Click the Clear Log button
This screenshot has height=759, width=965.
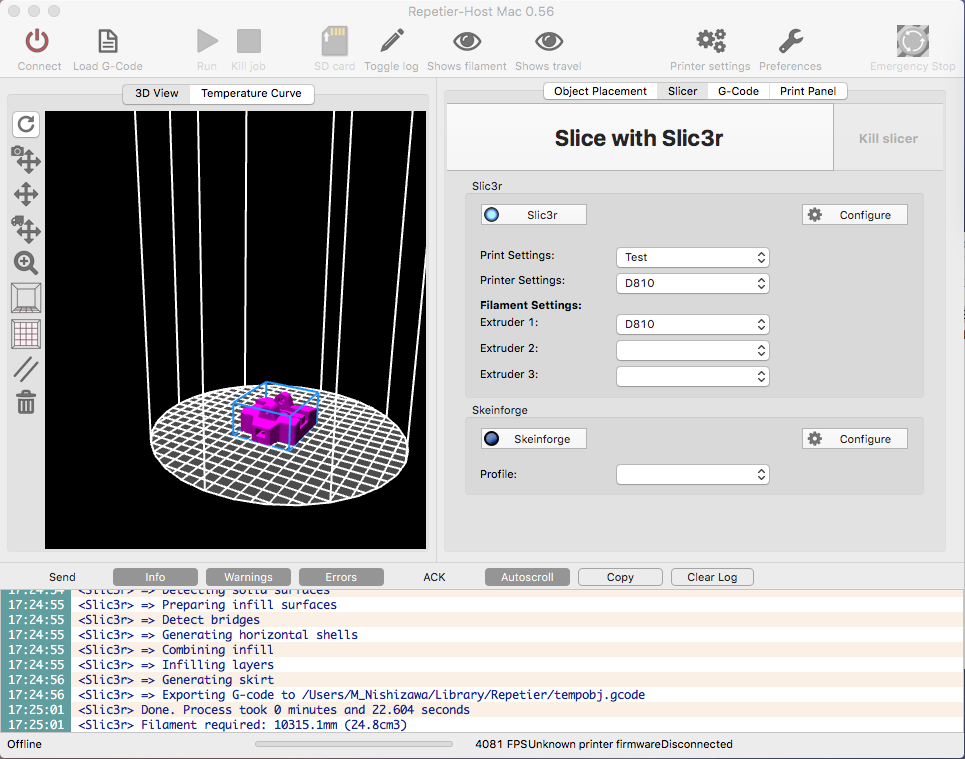pyautogui.click(x=712, y=577)
